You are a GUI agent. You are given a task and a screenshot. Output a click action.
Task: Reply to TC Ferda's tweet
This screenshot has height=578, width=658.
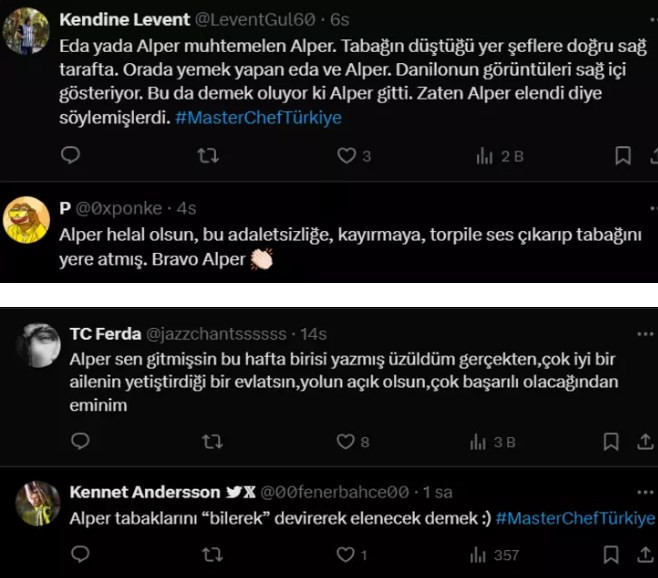pyautogui.click(x=81, y=441)
